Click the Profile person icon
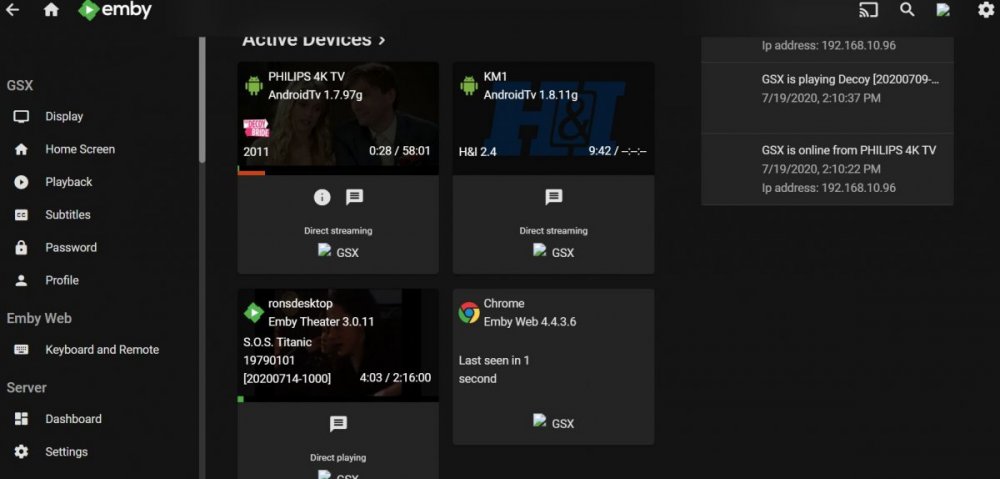 coord(21,281)
